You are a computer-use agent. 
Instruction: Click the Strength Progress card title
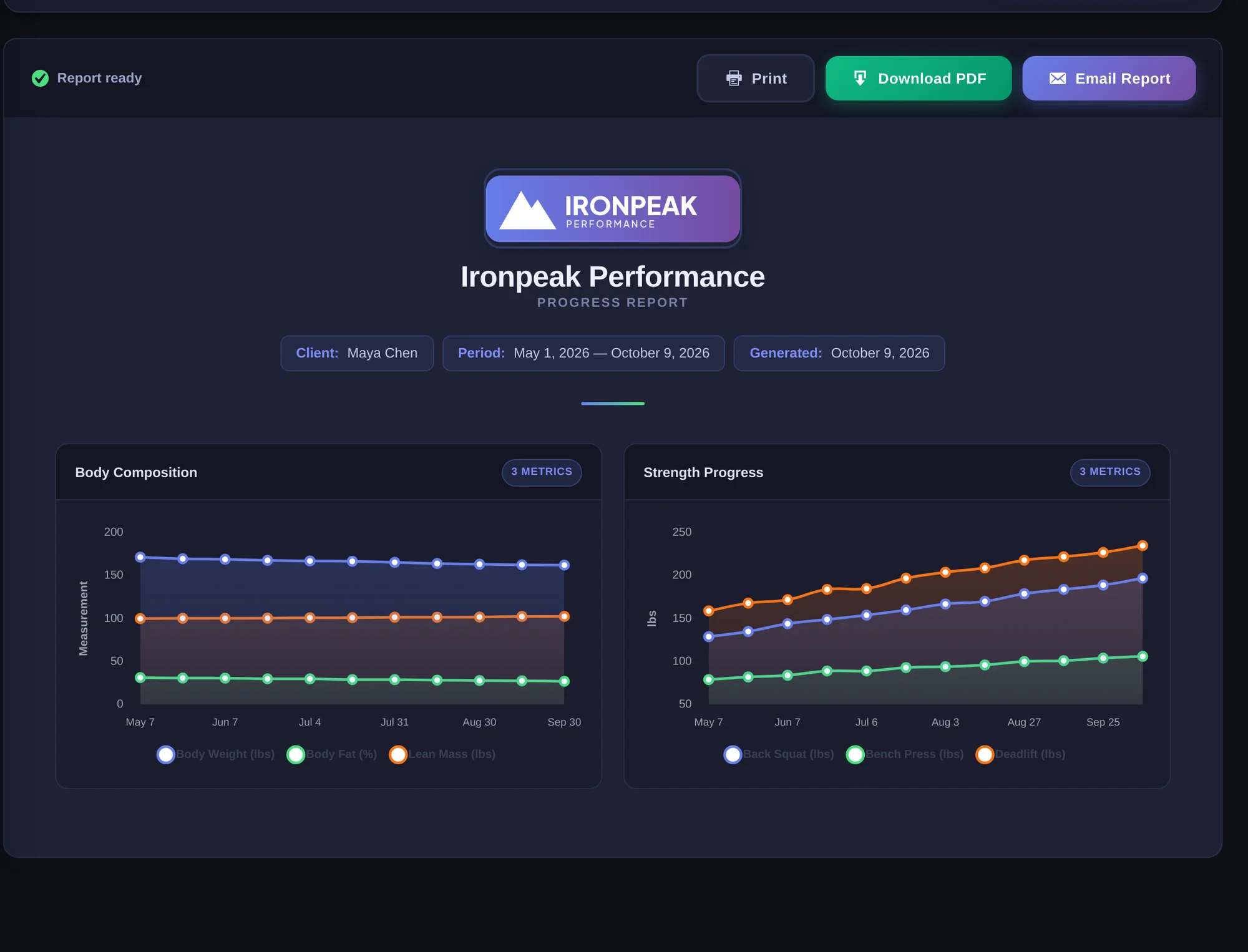coord(703,472)
